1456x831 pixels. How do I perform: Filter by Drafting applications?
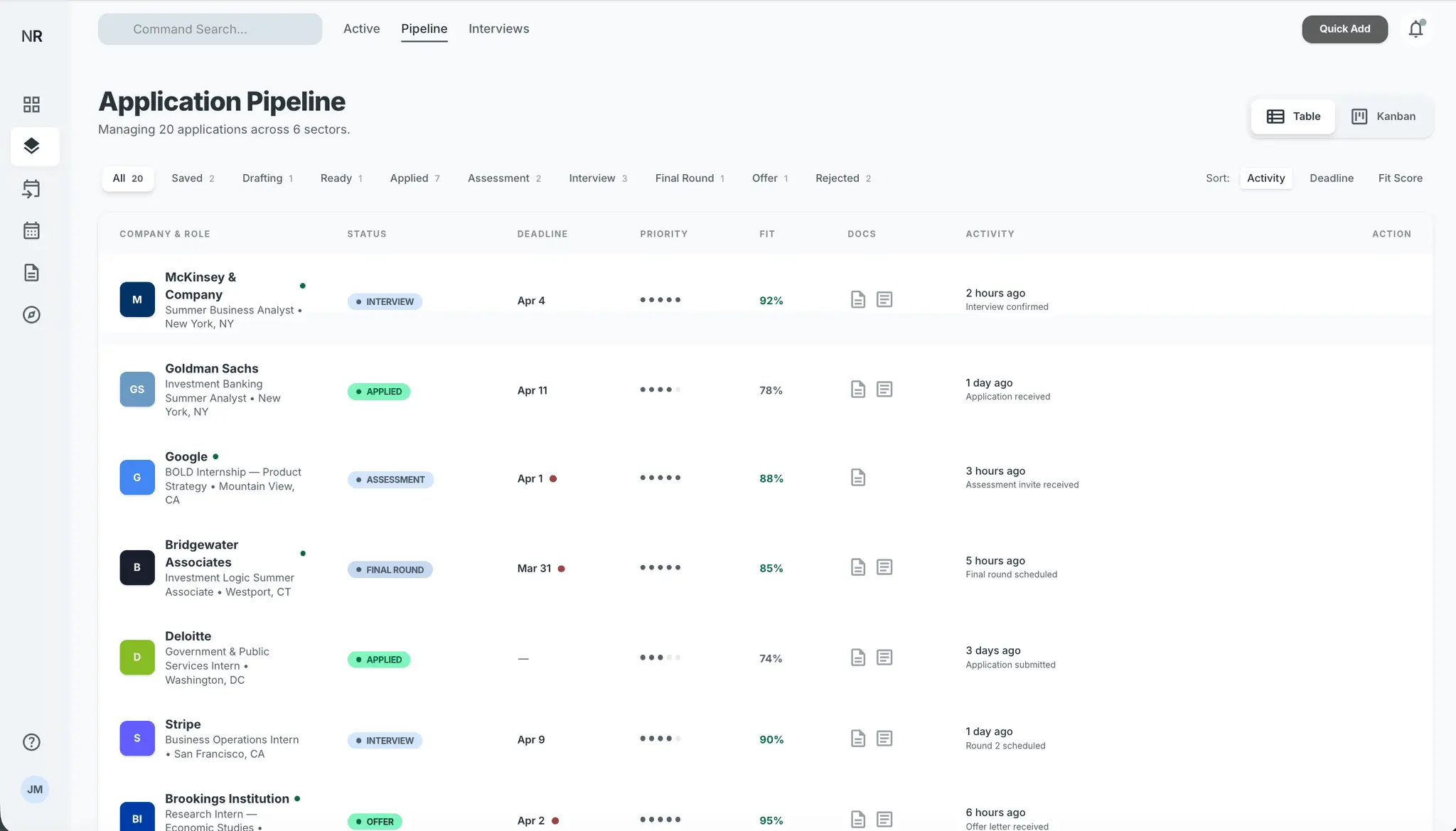[x=268, y=178]
